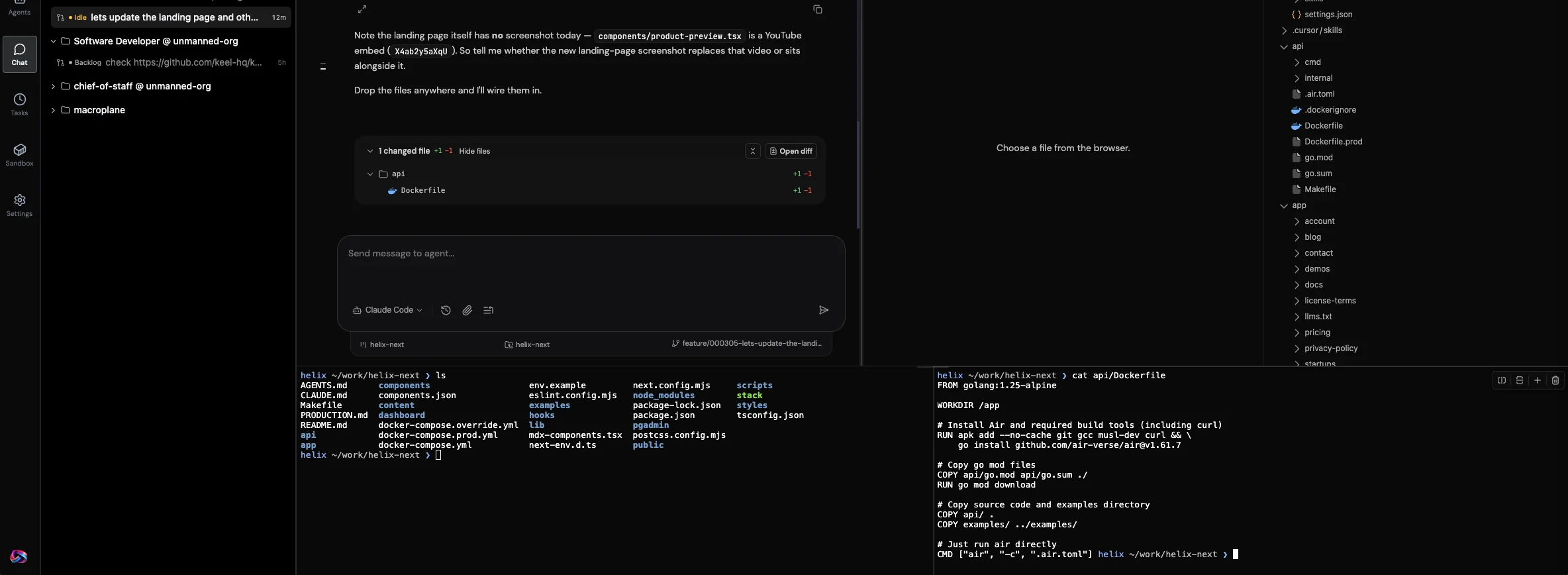Open the Sandbox section in the sidebar
The image size is (1568, 575).
point(20,155)
